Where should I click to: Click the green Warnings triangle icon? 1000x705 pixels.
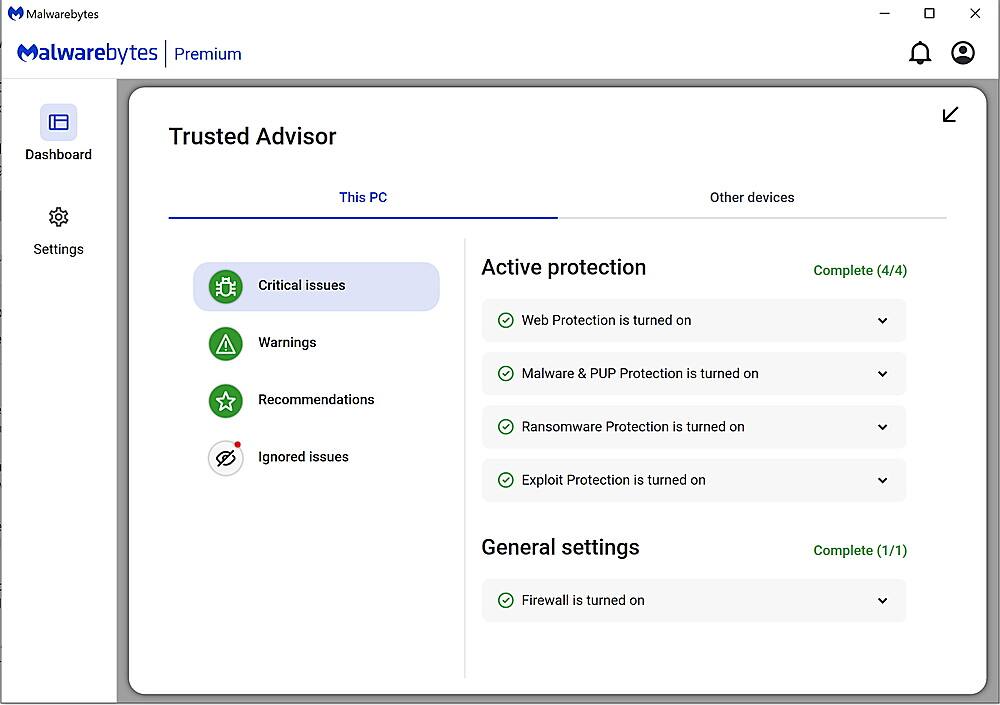pos(226,344)
